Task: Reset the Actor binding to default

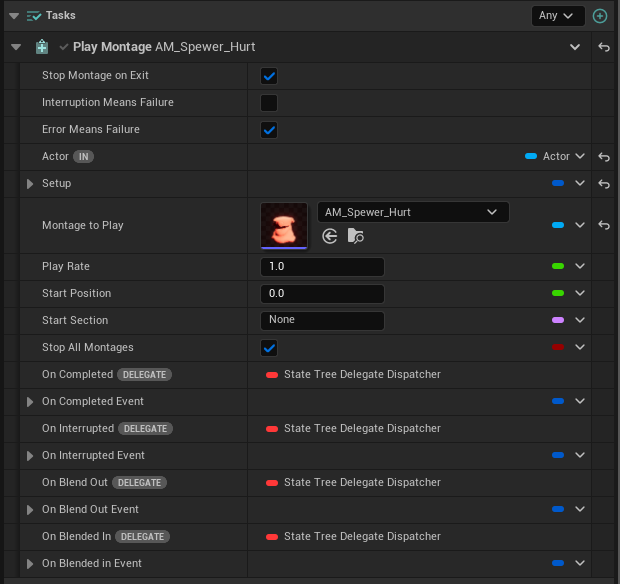Action: tap(604, 157)
